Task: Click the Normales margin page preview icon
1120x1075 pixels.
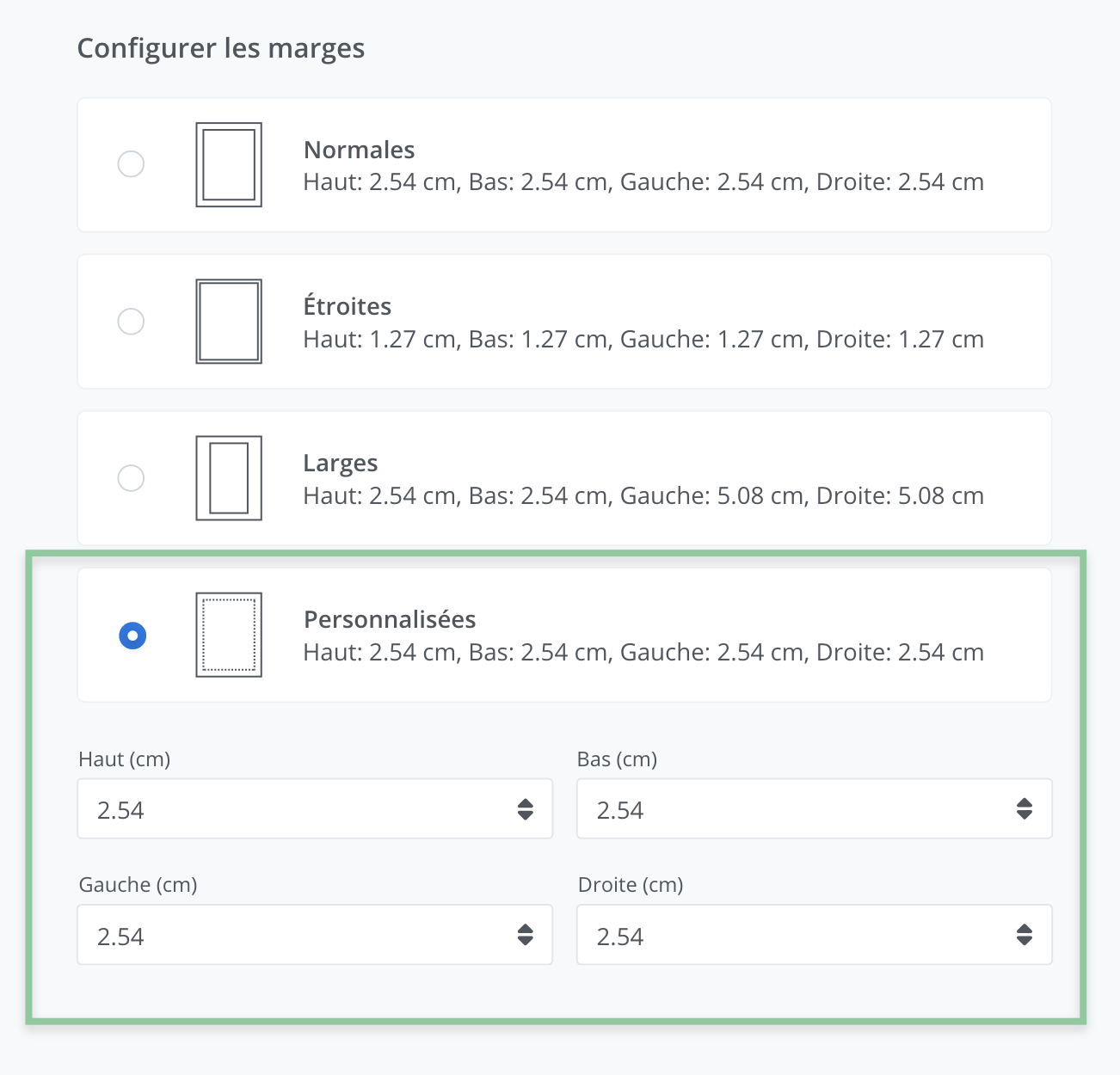Action: (x=229, y=164)
